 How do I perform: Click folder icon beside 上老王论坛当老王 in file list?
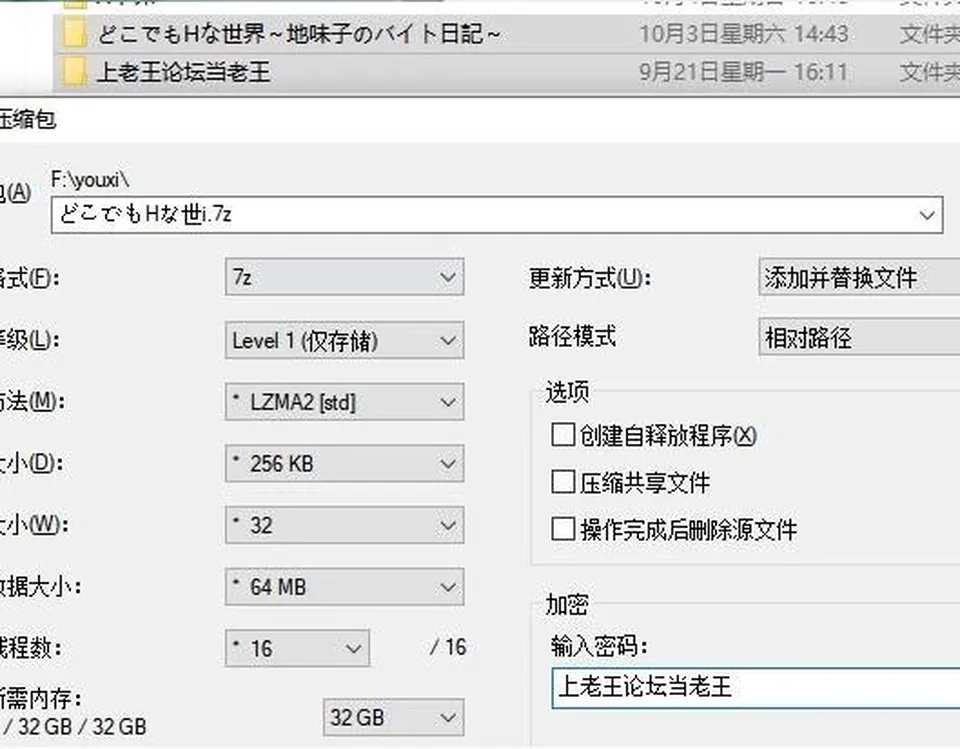pyautogui.click(x=75, y=72)
